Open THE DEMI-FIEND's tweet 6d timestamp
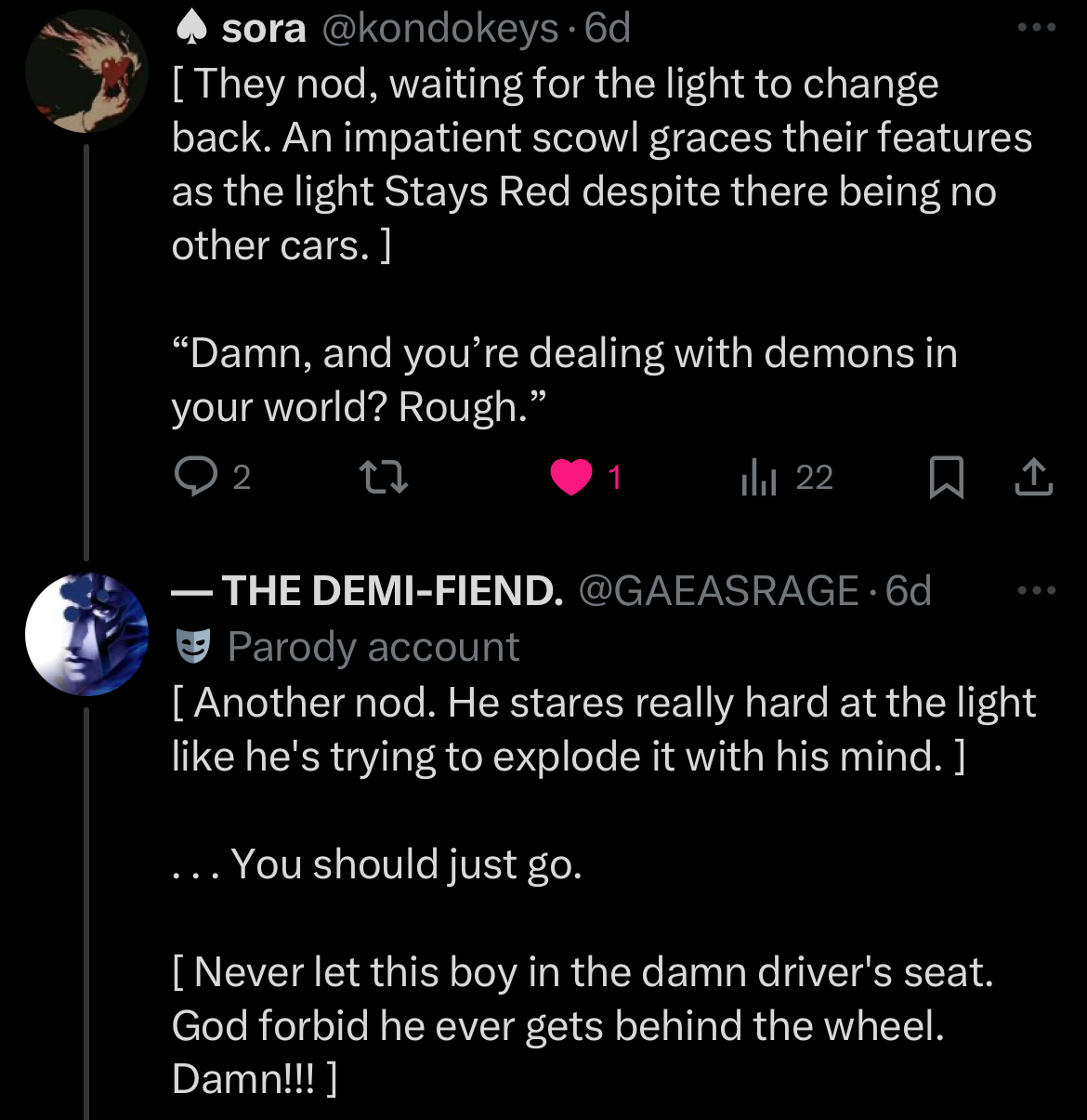 [x=909, y=591]
